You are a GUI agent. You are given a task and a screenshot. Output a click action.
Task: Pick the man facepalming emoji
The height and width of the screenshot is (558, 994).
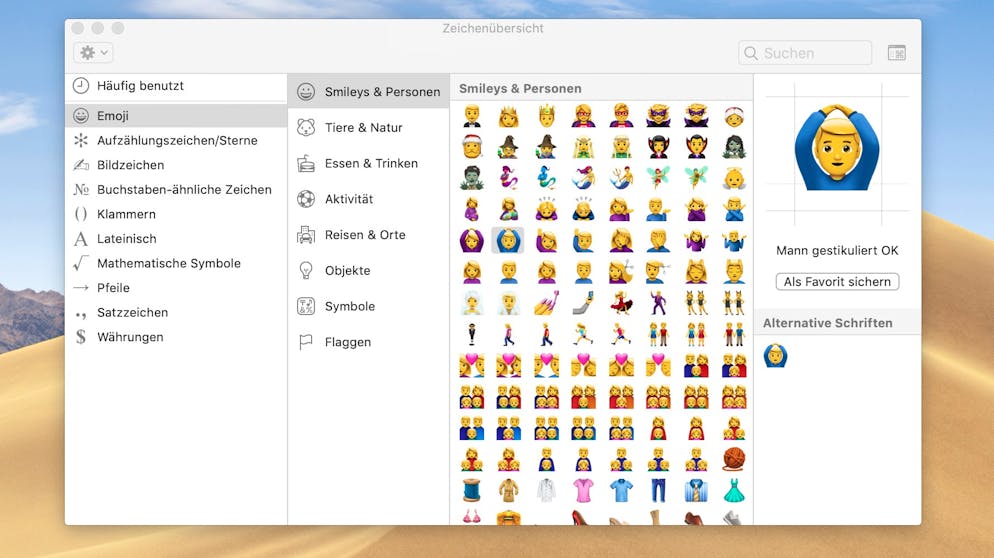tap(659, 240)
